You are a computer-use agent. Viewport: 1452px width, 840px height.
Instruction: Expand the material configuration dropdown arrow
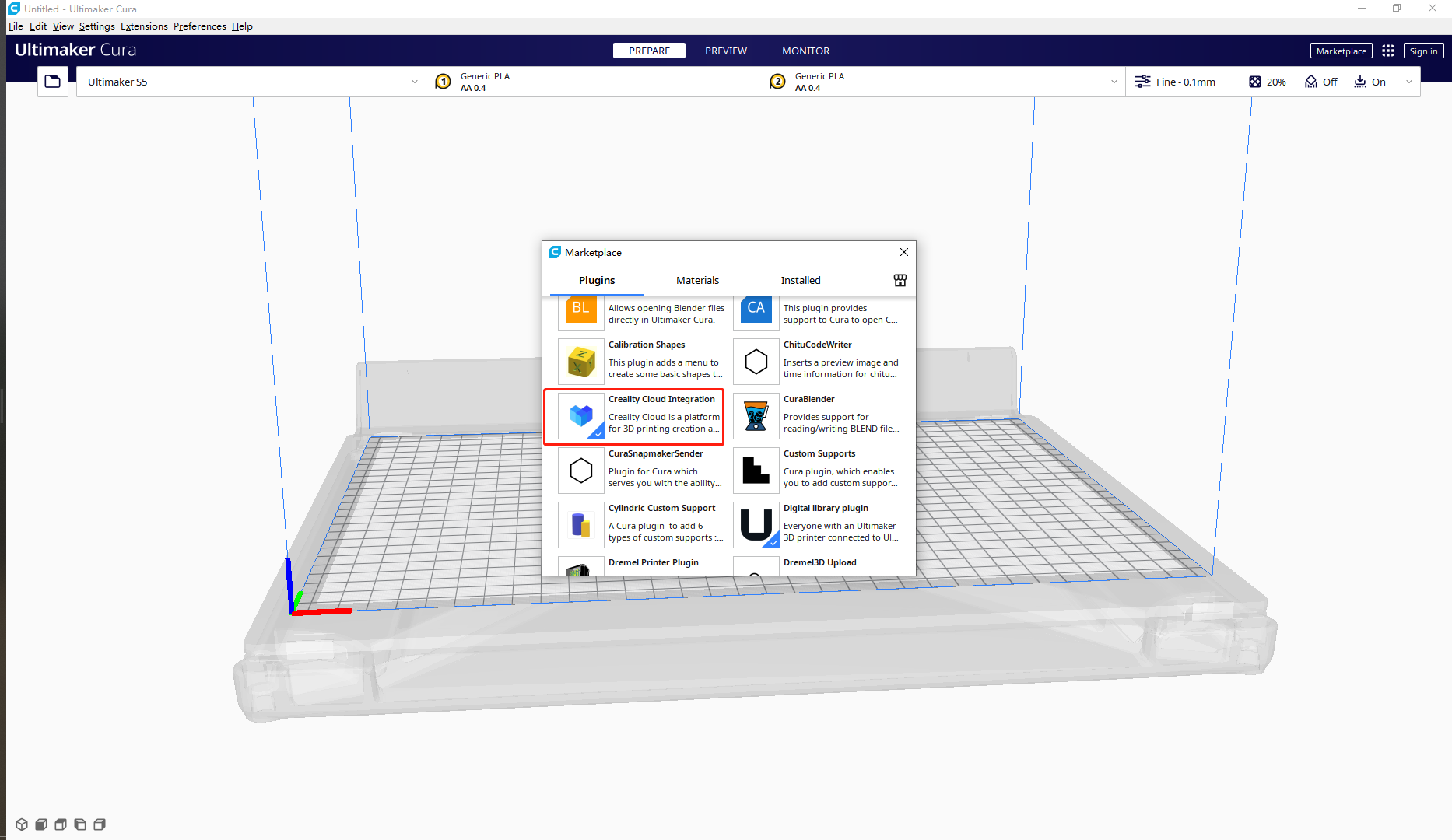point(1114,82)
